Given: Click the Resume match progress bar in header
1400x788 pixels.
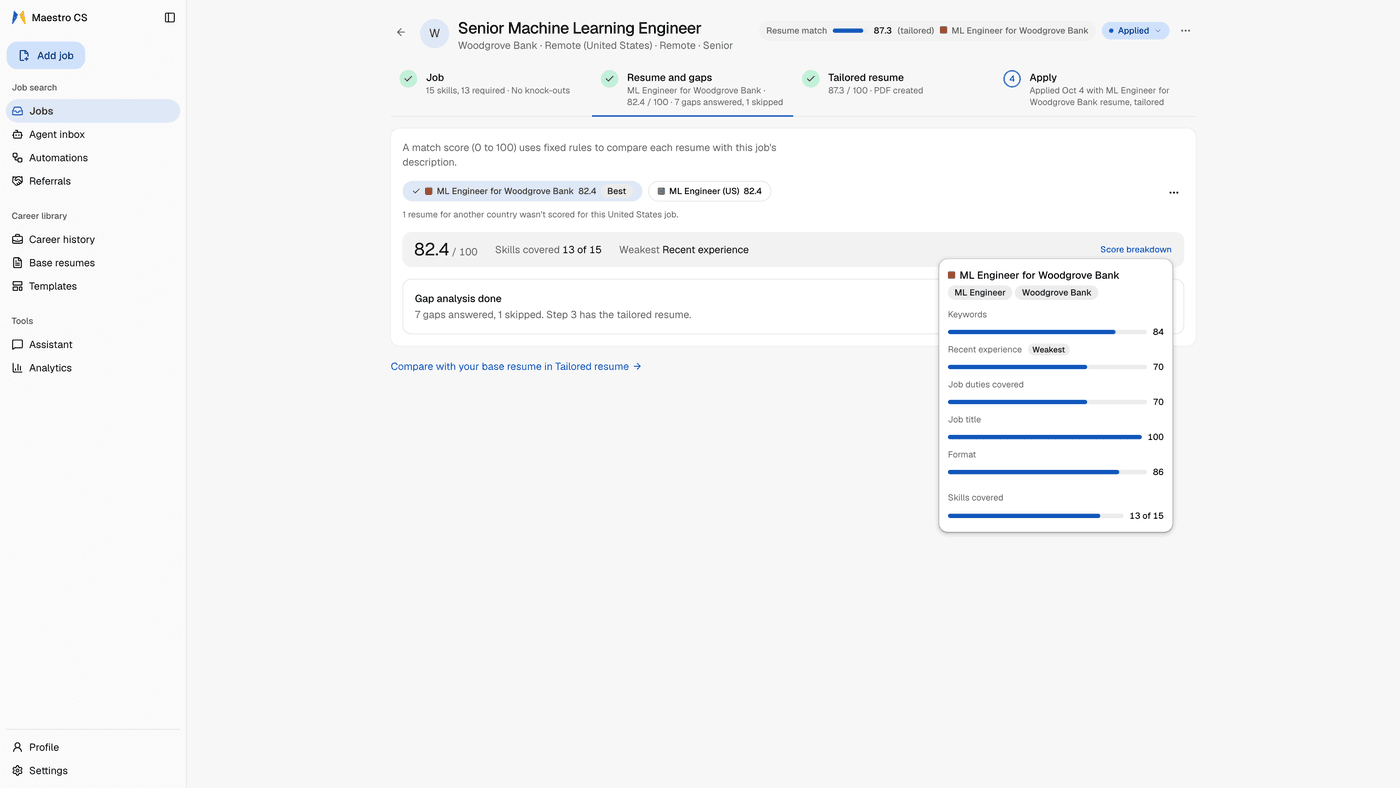Looking at the screenshot, I should click(x=848, y=31).
